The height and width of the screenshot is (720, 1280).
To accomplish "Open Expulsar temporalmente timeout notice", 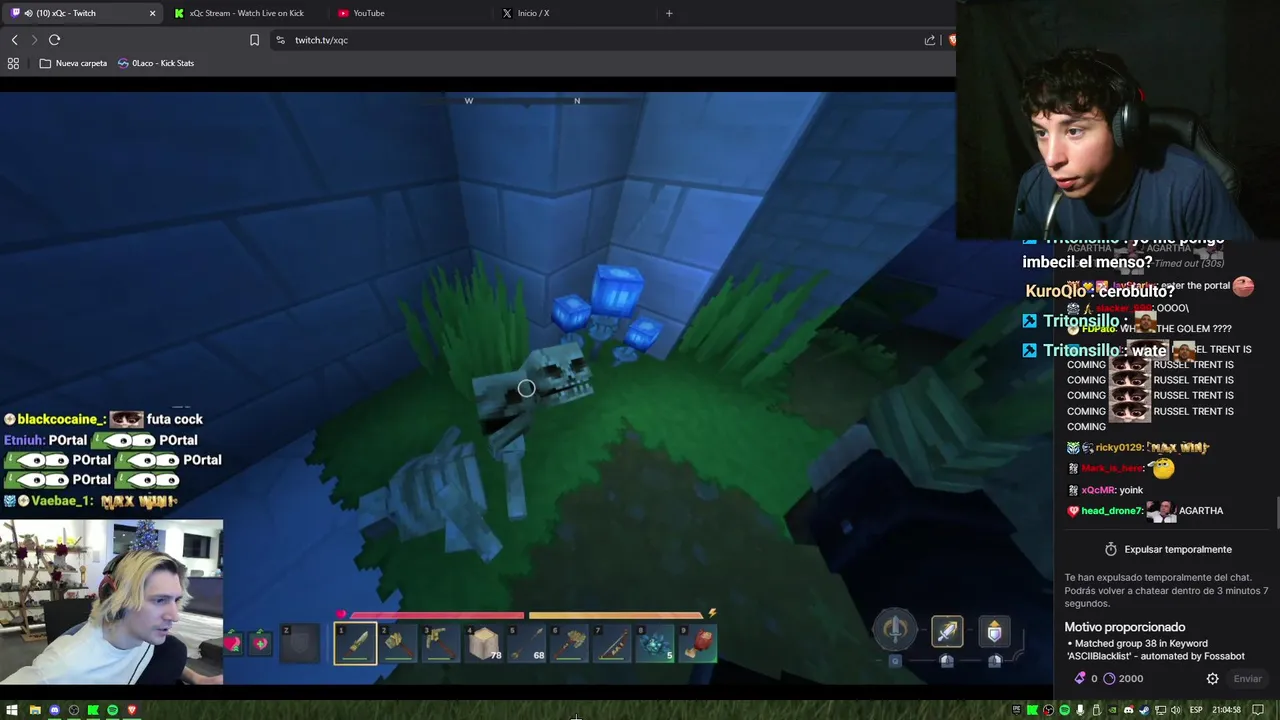I will click(x=1167, y=549).
